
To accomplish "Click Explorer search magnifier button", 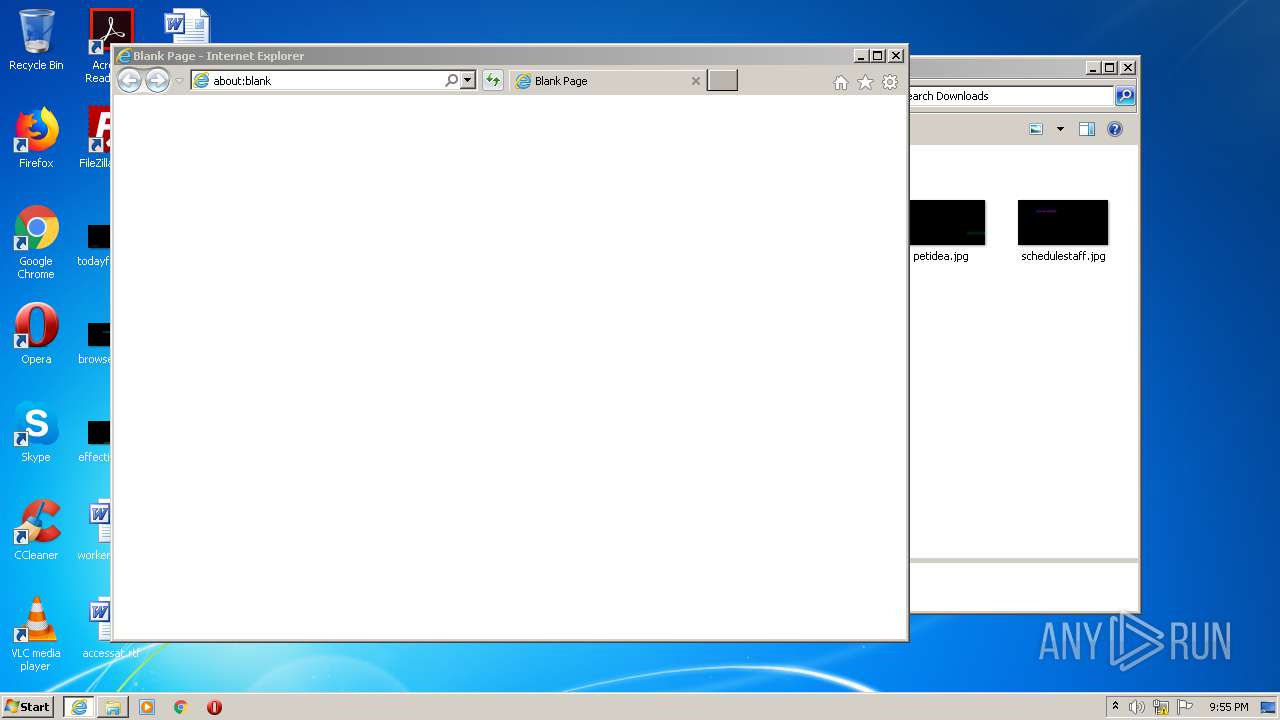I will point(1125,96).
